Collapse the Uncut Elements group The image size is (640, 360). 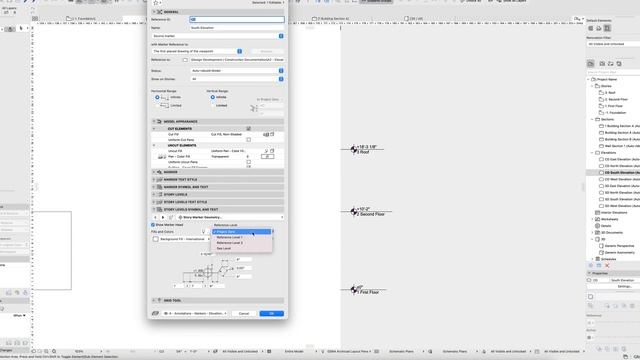(x=154, y=145)
